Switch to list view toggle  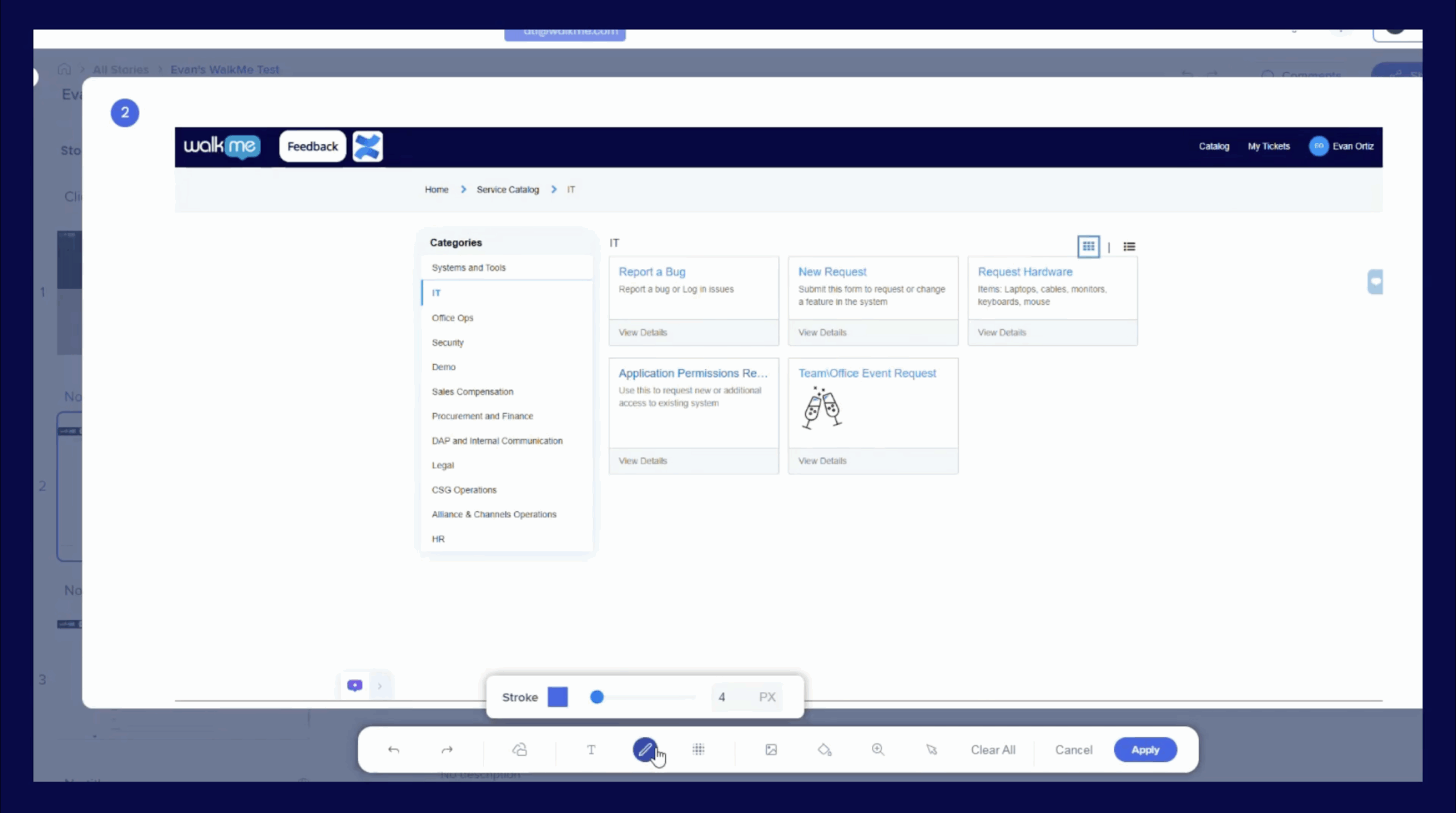pos(1129,247)
